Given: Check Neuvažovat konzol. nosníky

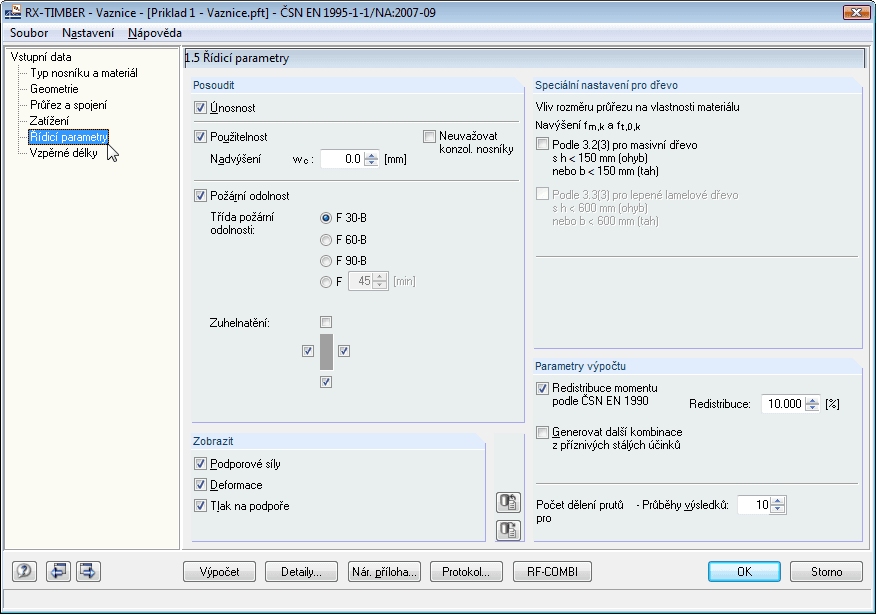Looking at the screenshot, I should click(429, 136).
